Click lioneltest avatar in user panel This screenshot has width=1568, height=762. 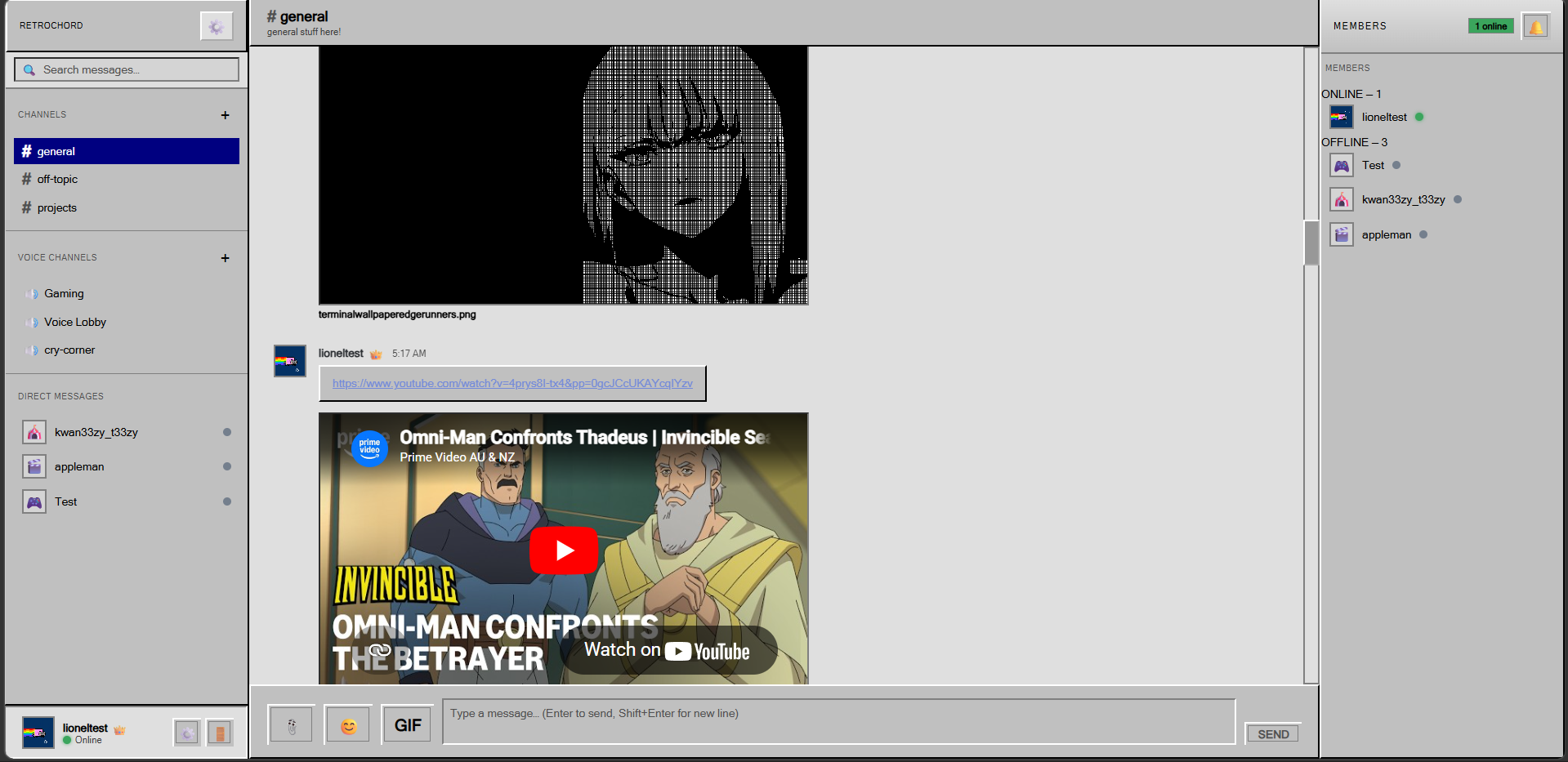point(38,733)
